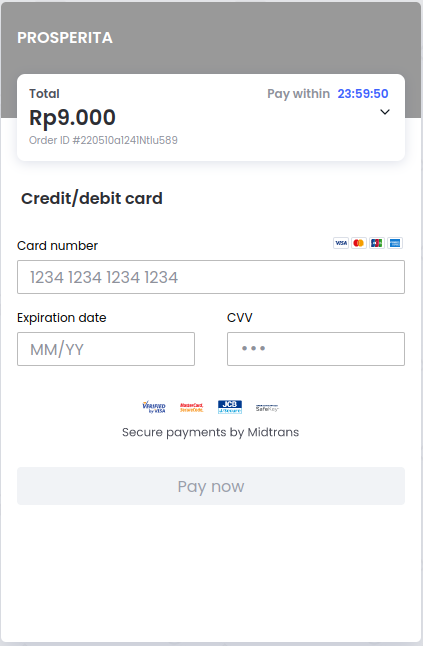The image size is (423, 646).
Task: Click the 23:59:50 countdown timer
Action: [x=363, y=94]
